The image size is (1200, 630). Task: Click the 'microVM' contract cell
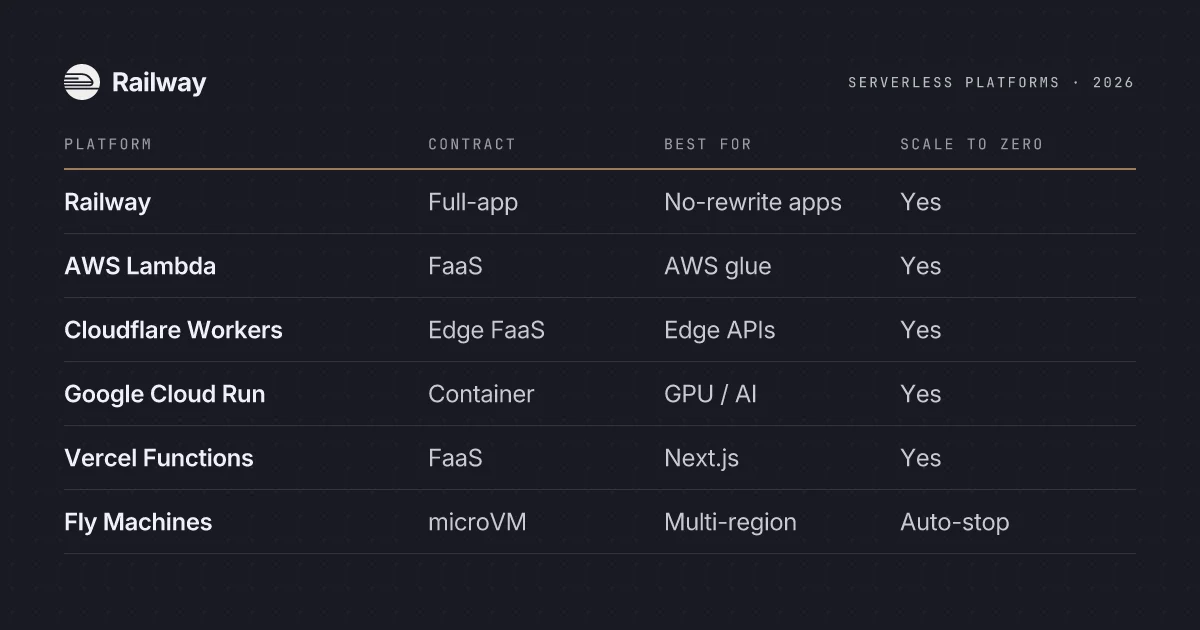tap(477, 522)
